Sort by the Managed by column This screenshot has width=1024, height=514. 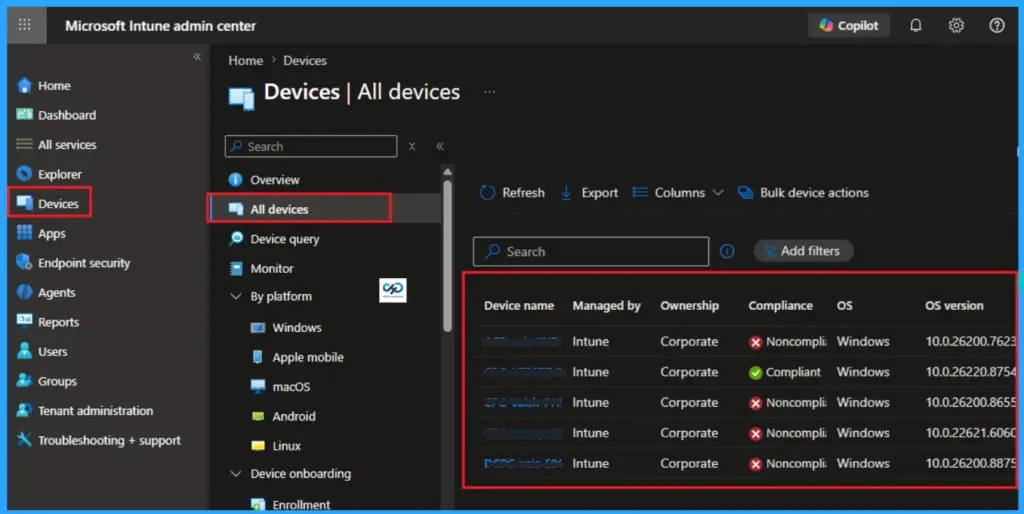pyautogui.click(x=606, y=306)
